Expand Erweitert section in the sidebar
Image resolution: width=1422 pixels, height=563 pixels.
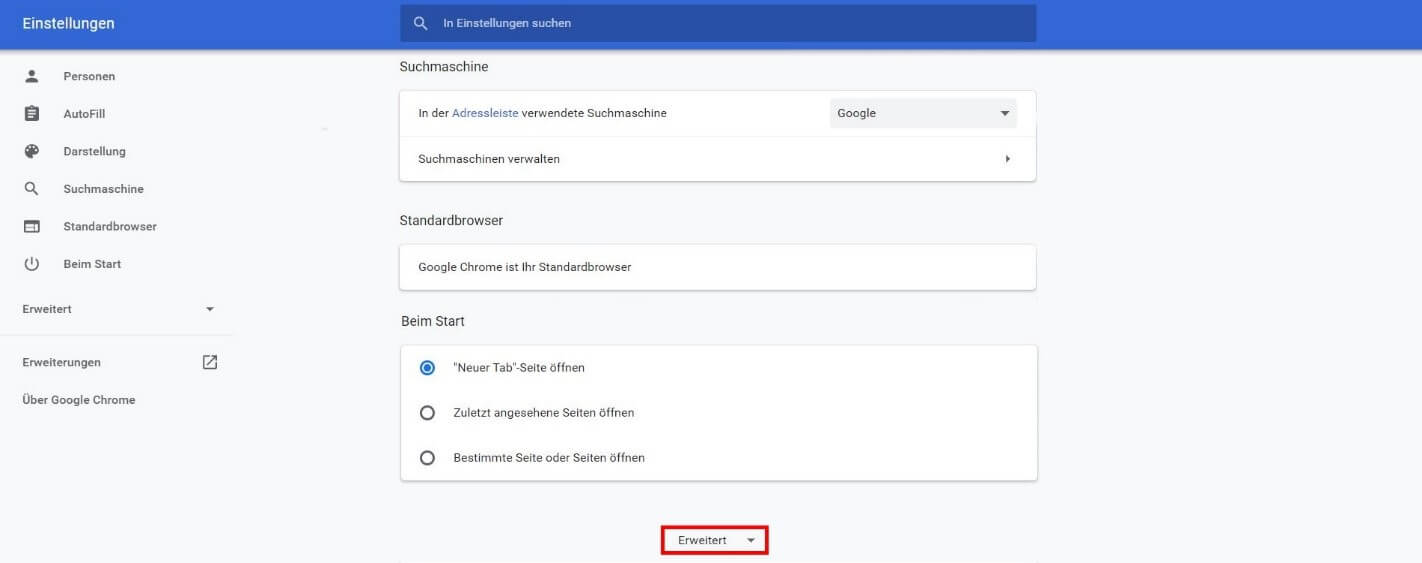coord(118,309)
